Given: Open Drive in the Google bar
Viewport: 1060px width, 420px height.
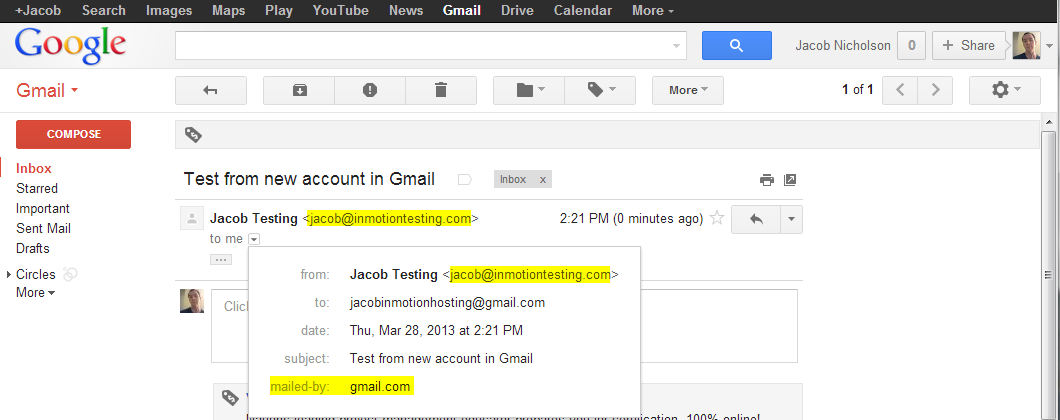Looking at the screenshot, I should 517,10.
